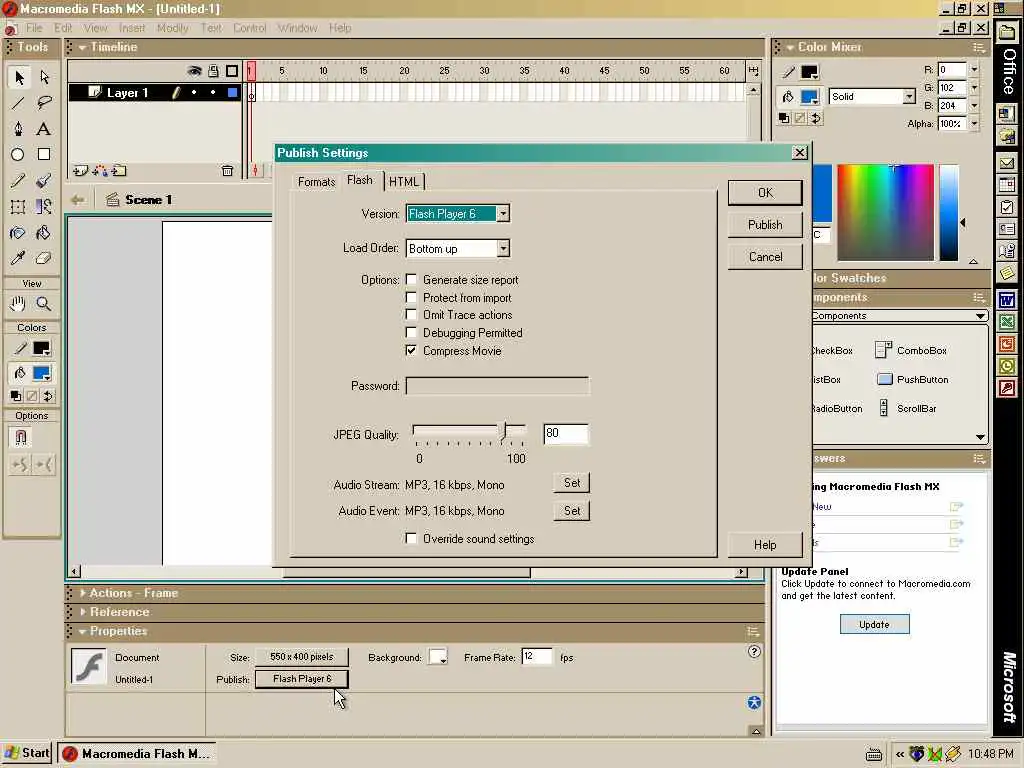Switch to the HTML tab
This screenshot has width=1024, height=768.
(404, 182)
